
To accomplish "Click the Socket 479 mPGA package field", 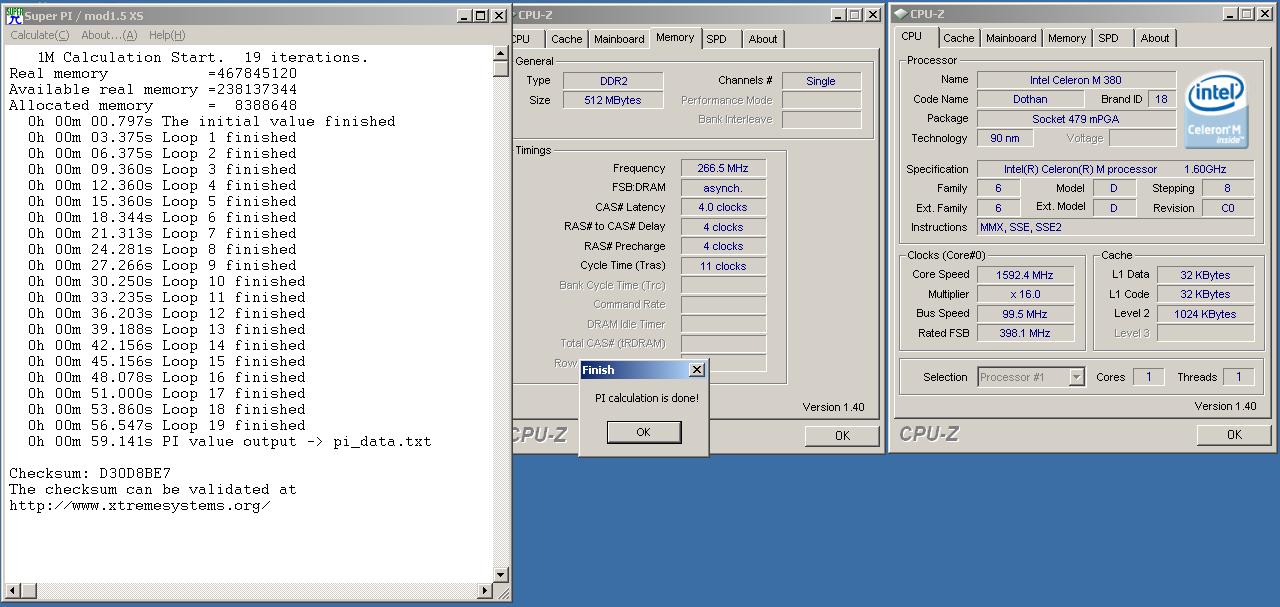I will point(1076,119).
